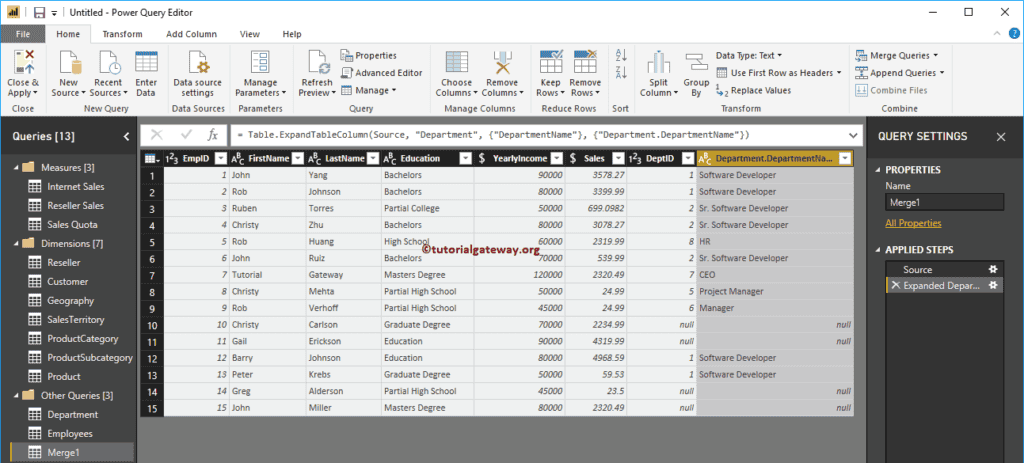
Task: Open the All Properties link
Action: coord(913,223)
